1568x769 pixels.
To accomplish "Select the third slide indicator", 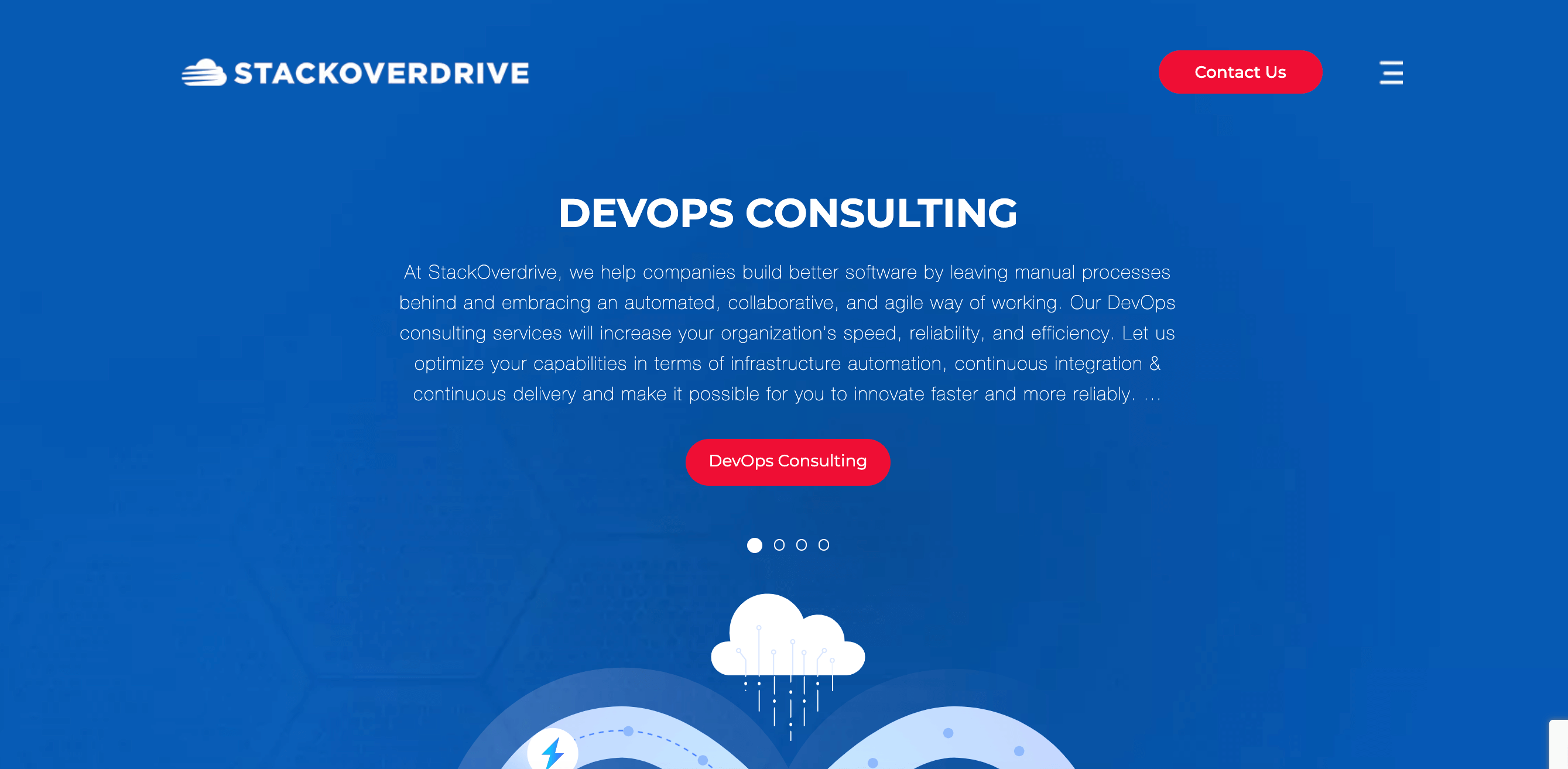I will tap(801, 544).
